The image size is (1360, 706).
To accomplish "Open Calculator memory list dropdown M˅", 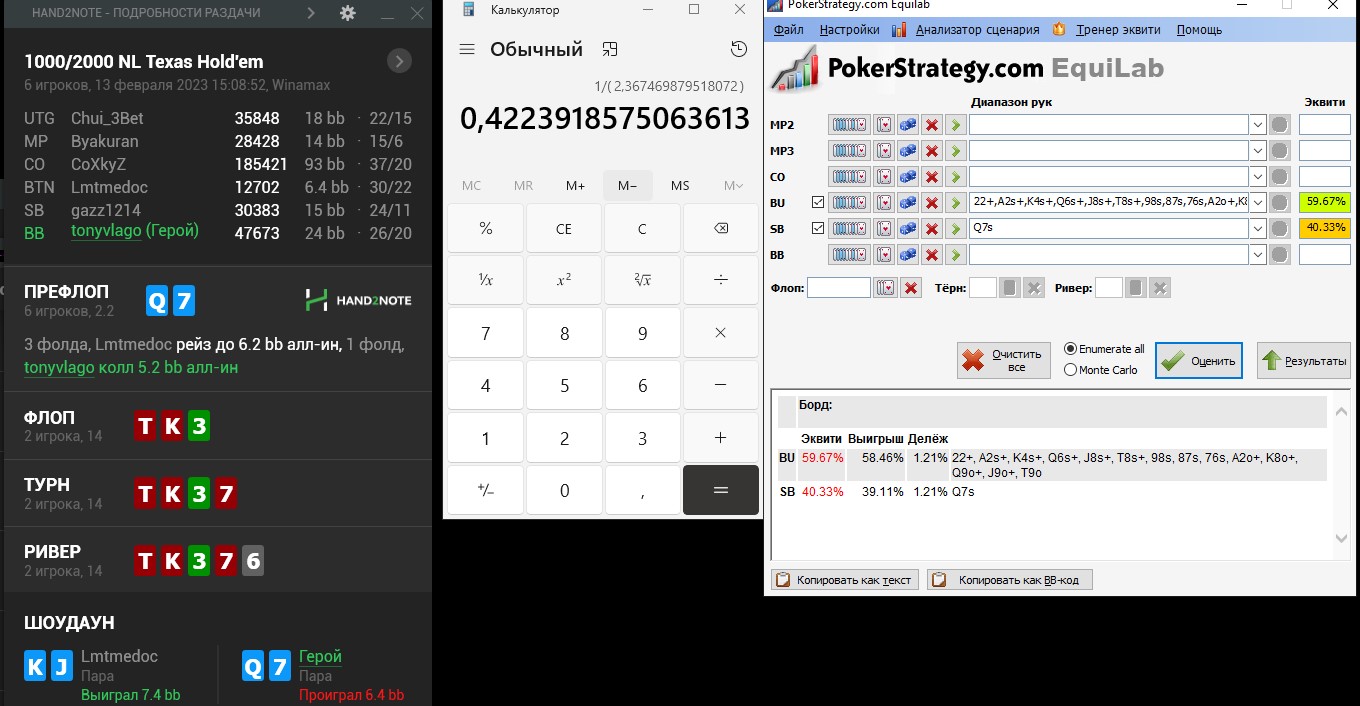I will [733, 186].
